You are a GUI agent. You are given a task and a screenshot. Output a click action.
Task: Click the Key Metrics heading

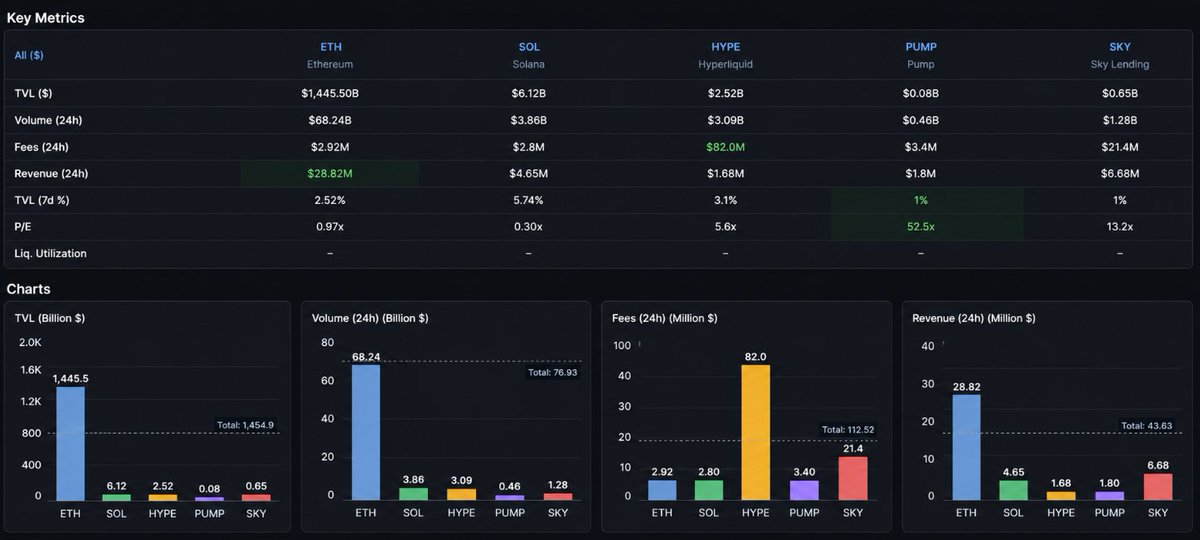pos(45,18)
